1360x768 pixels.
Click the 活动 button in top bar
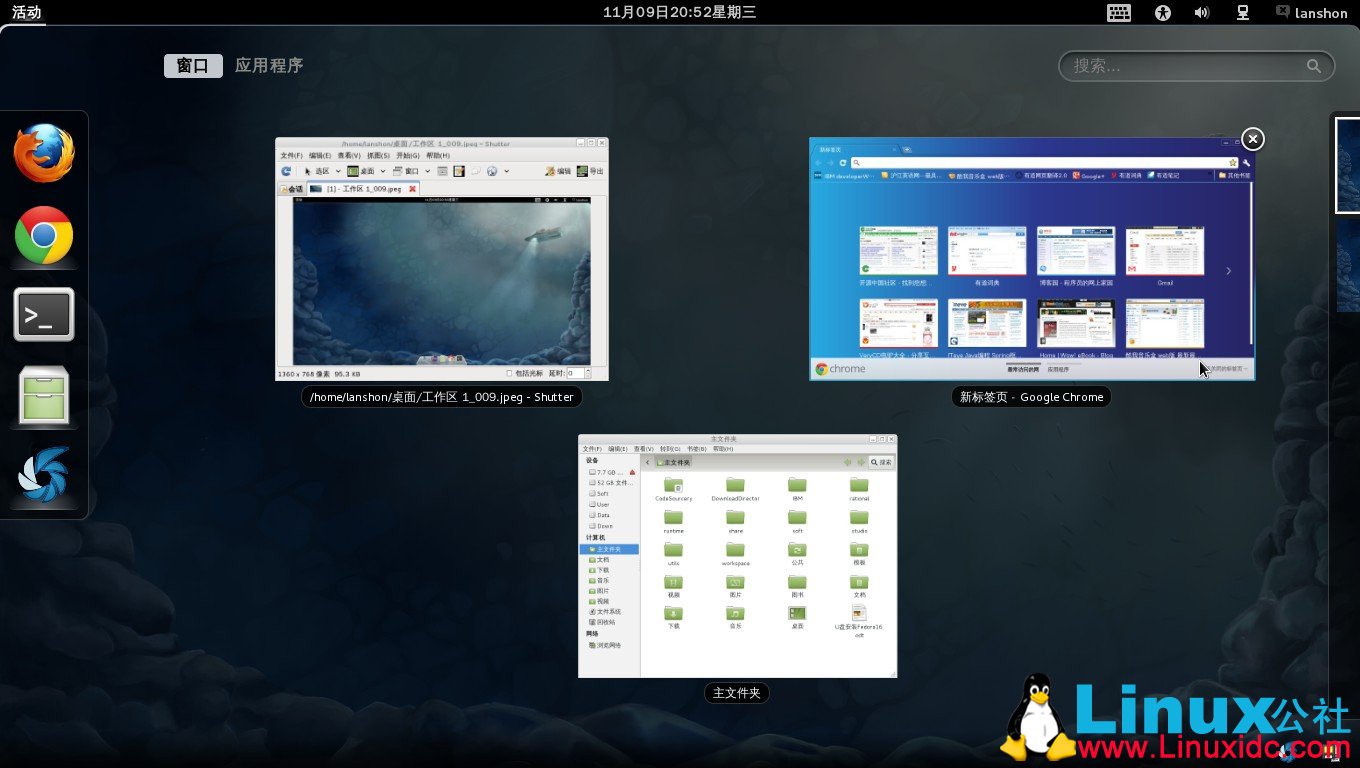[x=27, y=13]
